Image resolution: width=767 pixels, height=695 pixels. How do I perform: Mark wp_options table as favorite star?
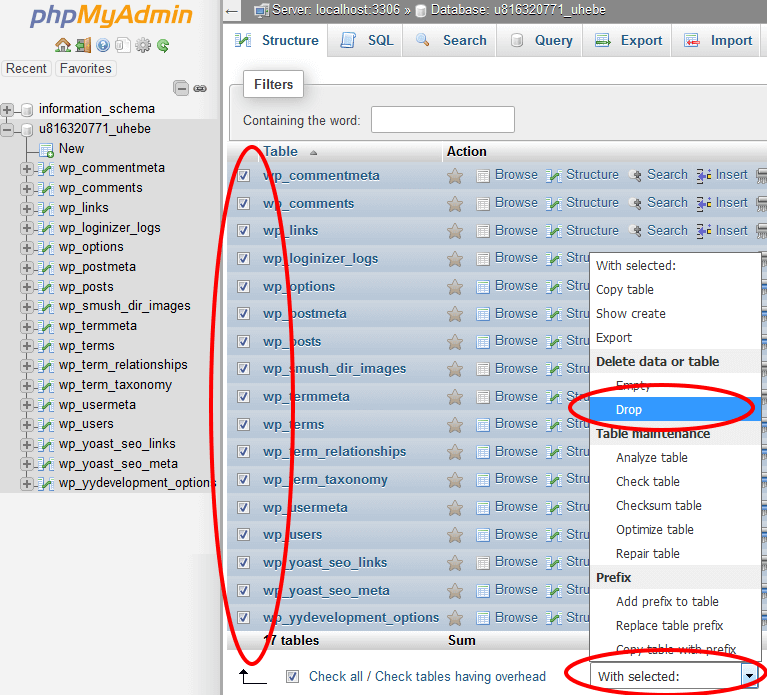click(455, 287)
